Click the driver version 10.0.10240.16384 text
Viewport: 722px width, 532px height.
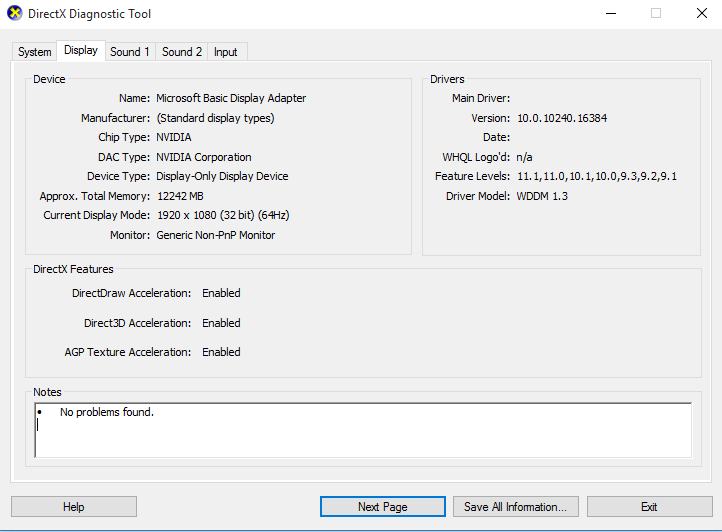561,118
